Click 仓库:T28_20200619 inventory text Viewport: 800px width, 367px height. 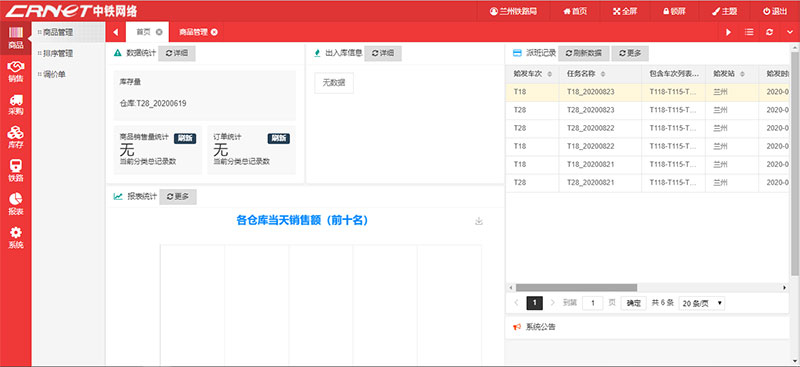[x=153, y=104]
